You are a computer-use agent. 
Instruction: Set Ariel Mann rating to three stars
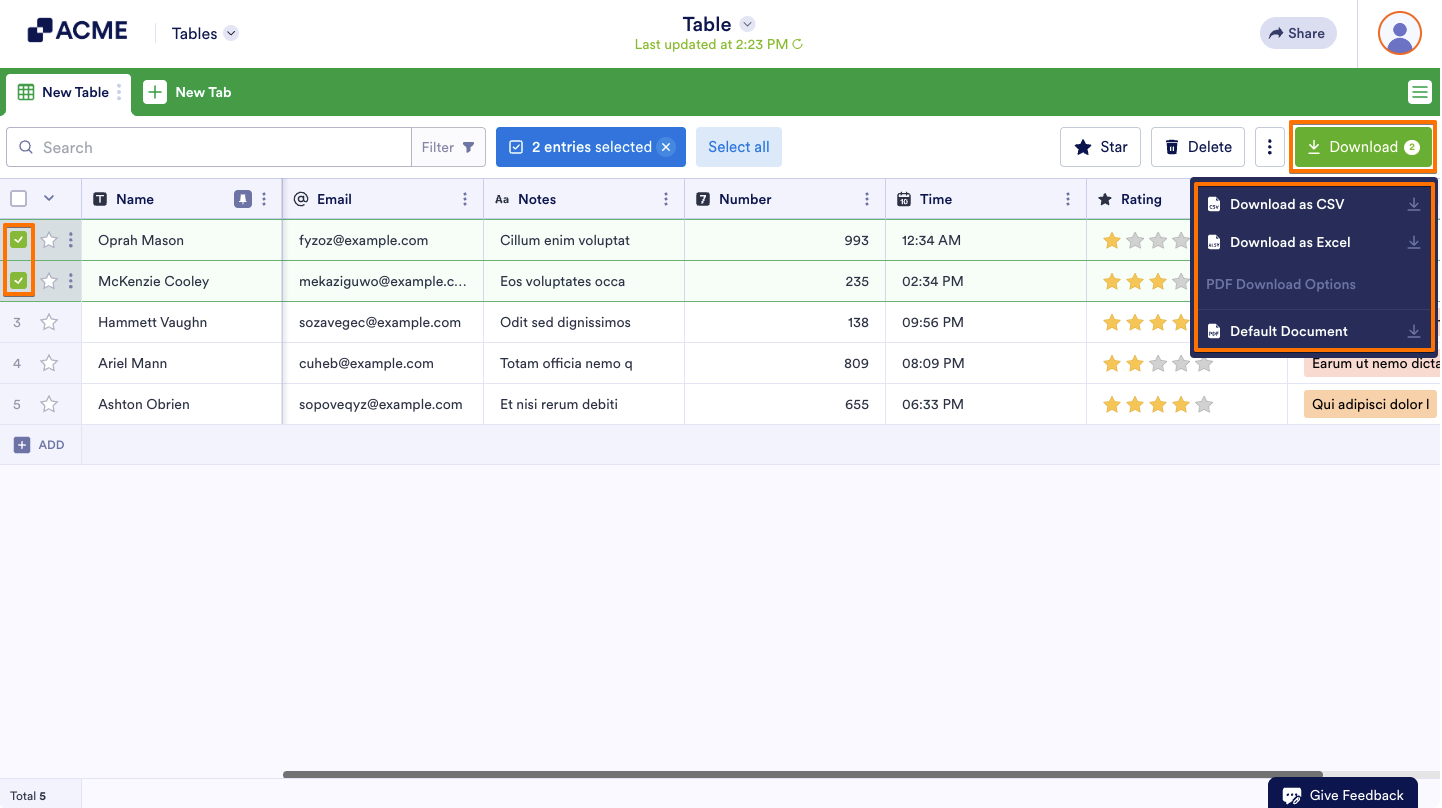tap(1158, 363)
